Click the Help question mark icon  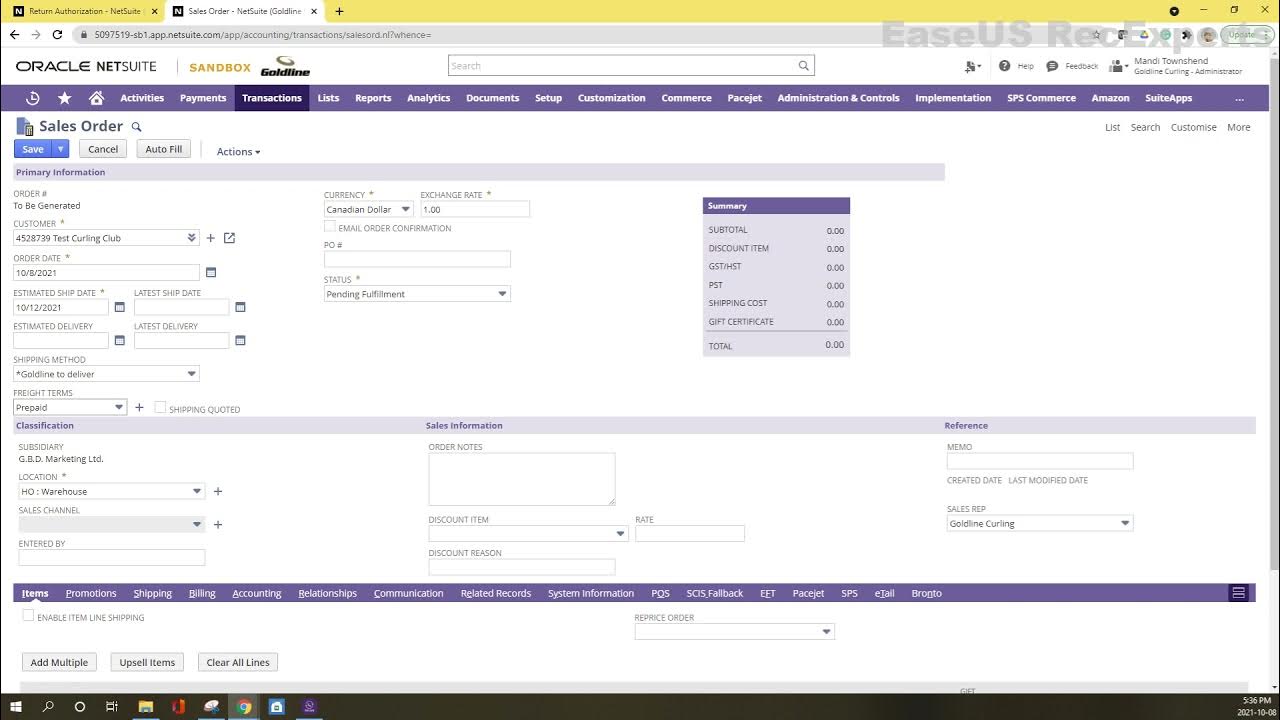click(x=1004, y=66)
